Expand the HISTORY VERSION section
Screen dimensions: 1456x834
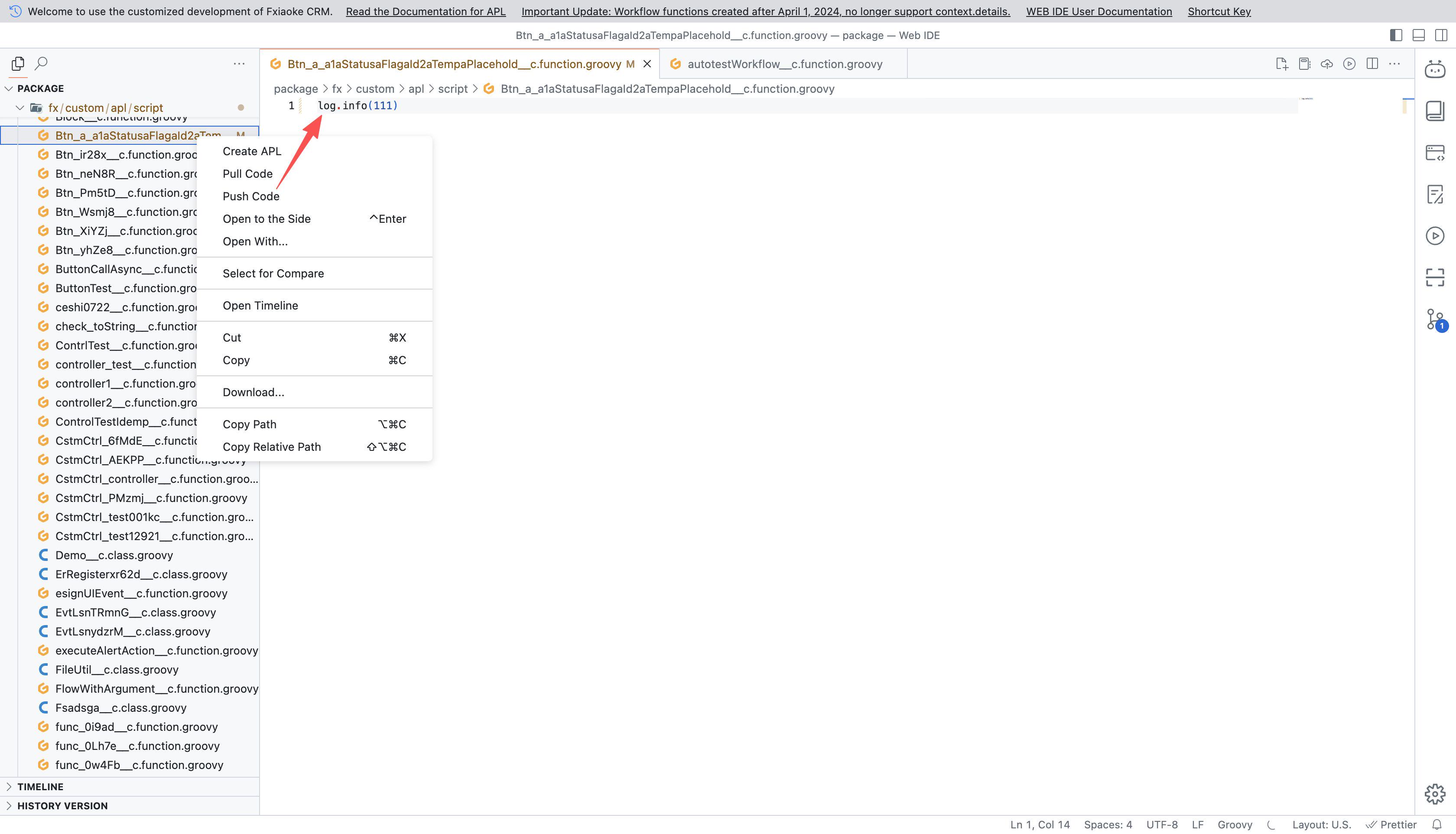(x=62, y=805)
